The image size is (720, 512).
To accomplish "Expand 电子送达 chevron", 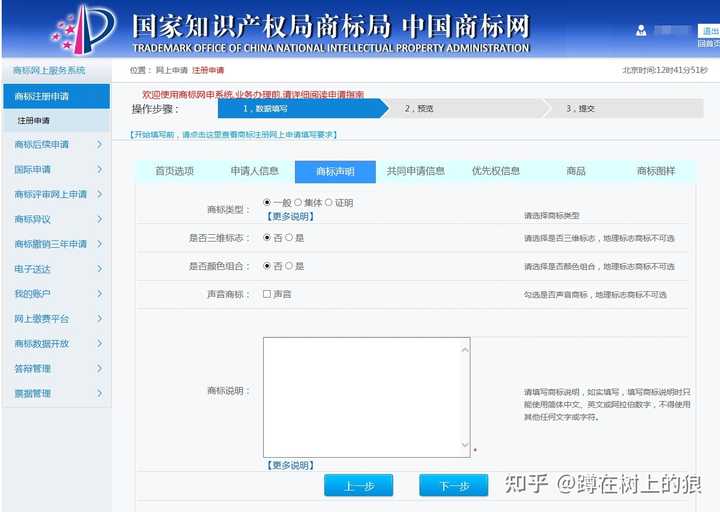I will tap(100, 269).
